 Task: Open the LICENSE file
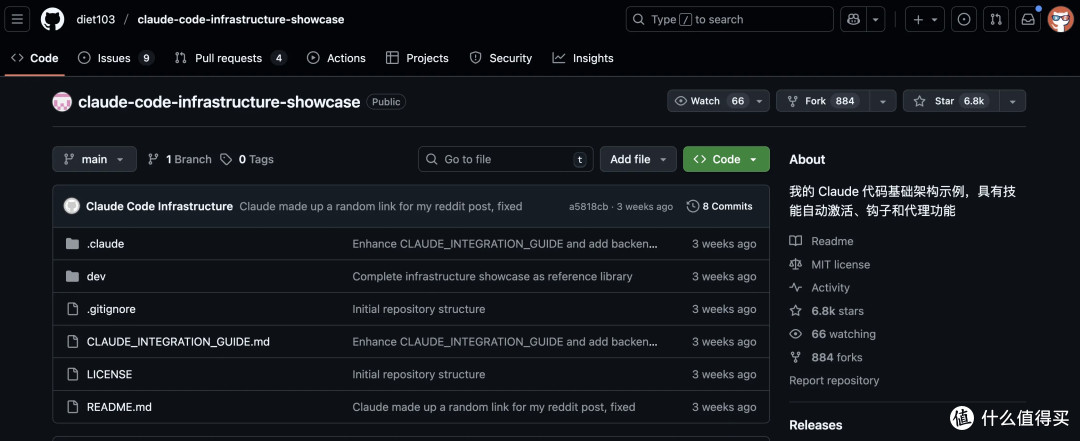pyautogui.click(x=110, y=374)
